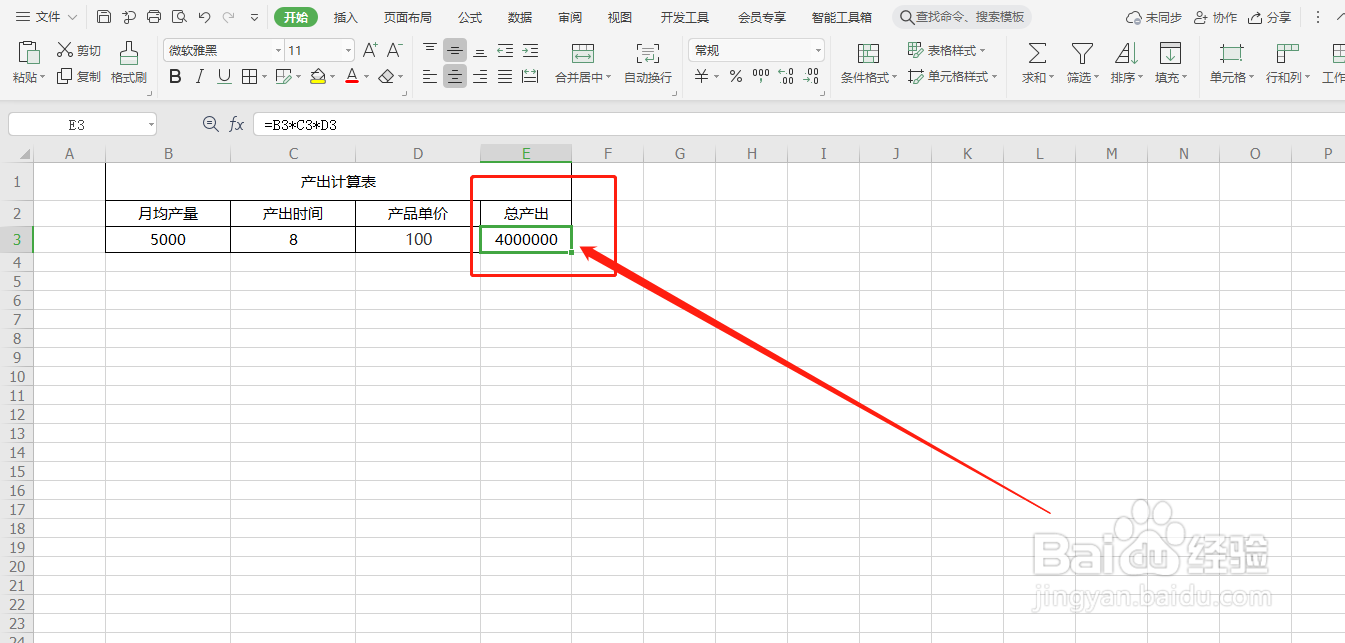
Task: Expand the font color dropdown arrow
Action: pos(367,77)
